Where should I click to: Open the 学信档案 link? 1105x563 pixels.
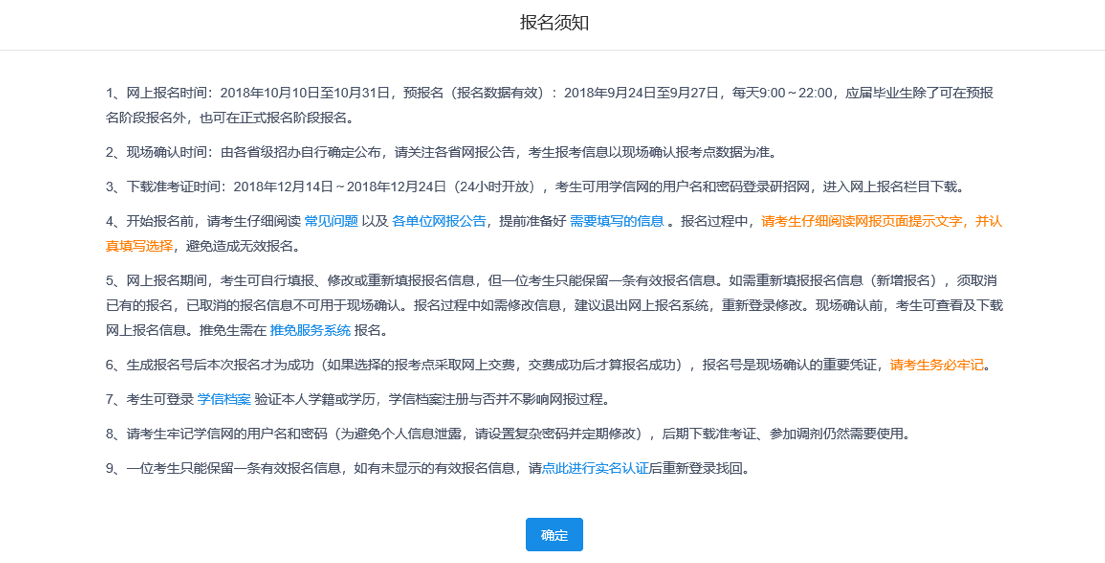(223, 399)
